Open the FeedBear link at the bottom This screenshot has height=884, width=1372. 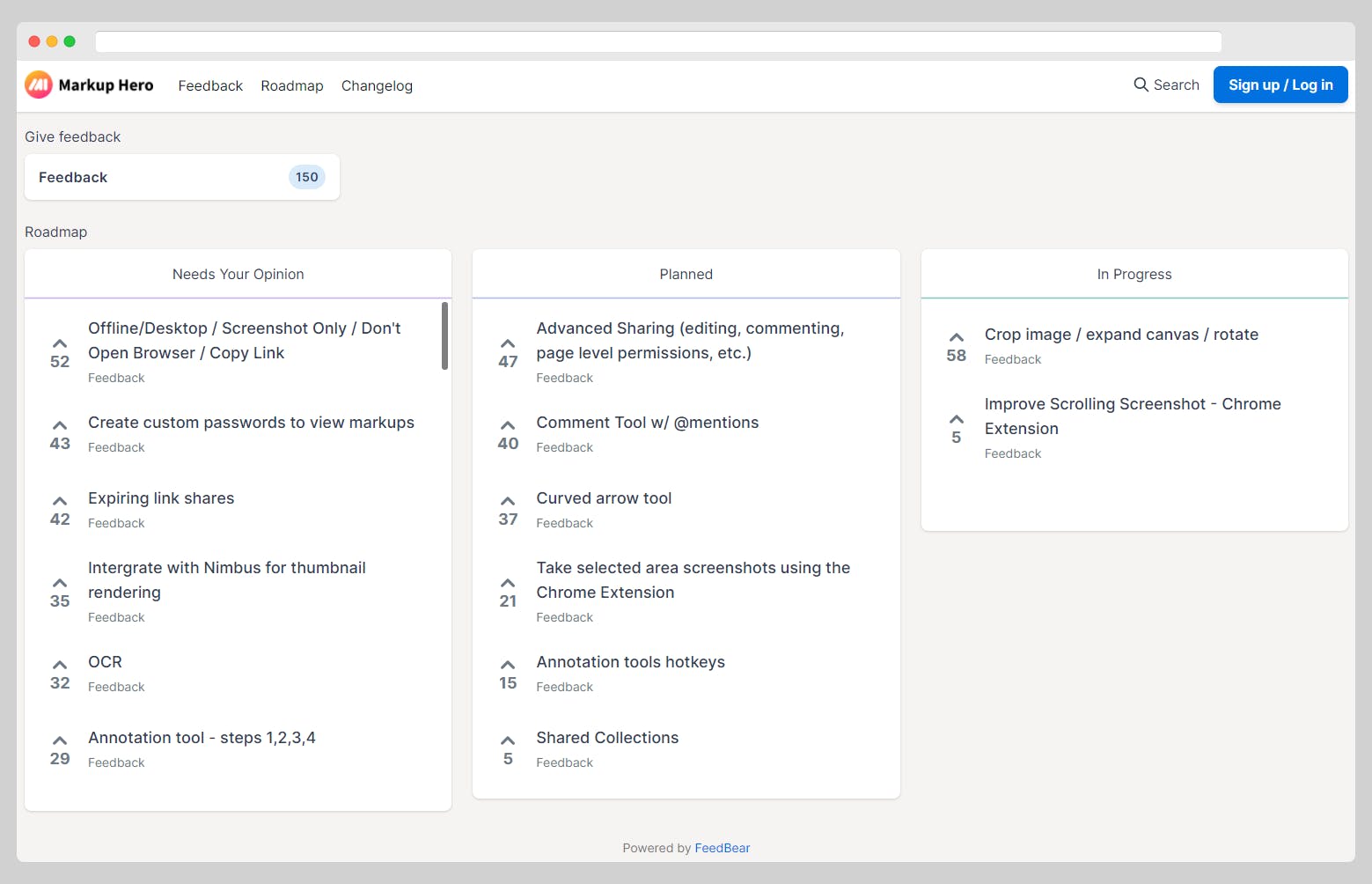722,847
